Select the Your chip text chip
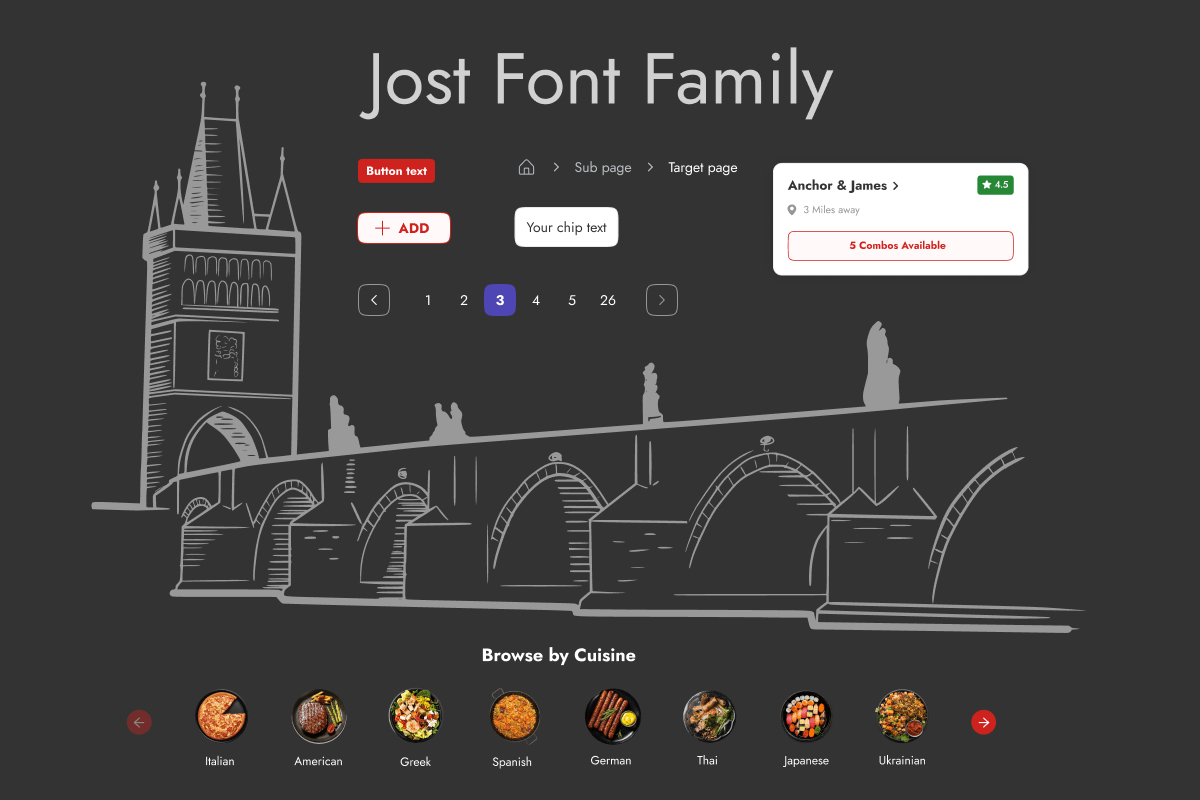1200x800 pixels. tap(567, 227)
